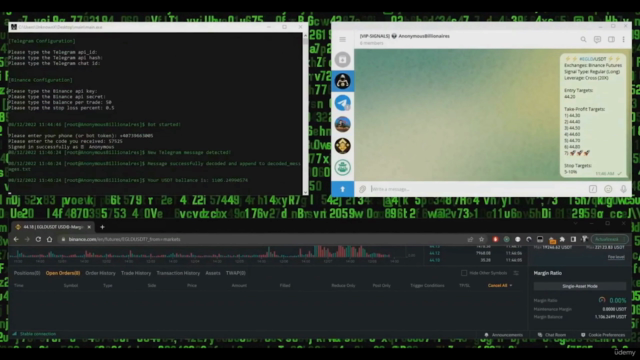Open bot commands slash icon
The height and width of the screenshot is (360, 640).
pos(593,189)
